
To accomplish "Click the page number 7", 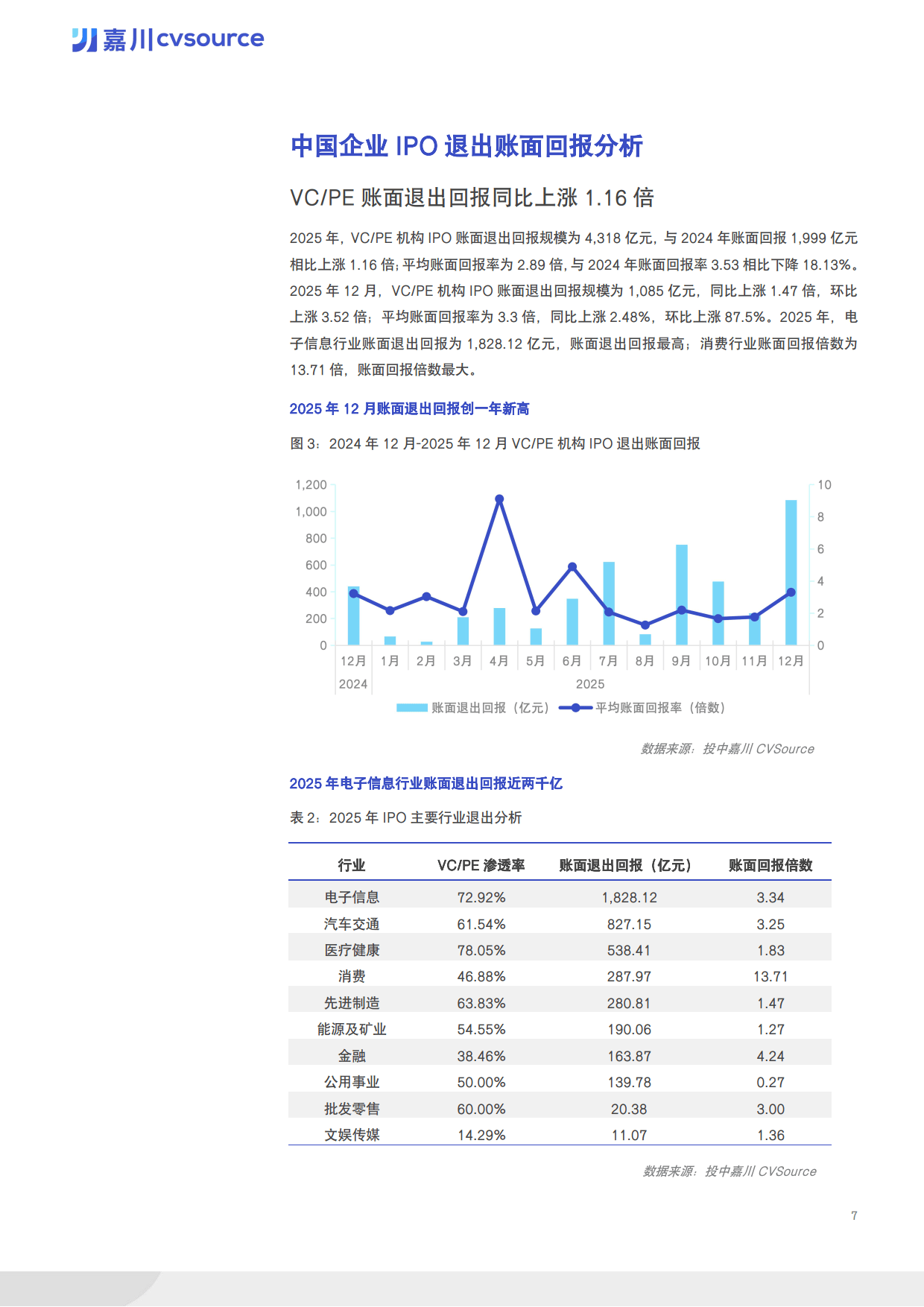I will (x=854, y=1215).
